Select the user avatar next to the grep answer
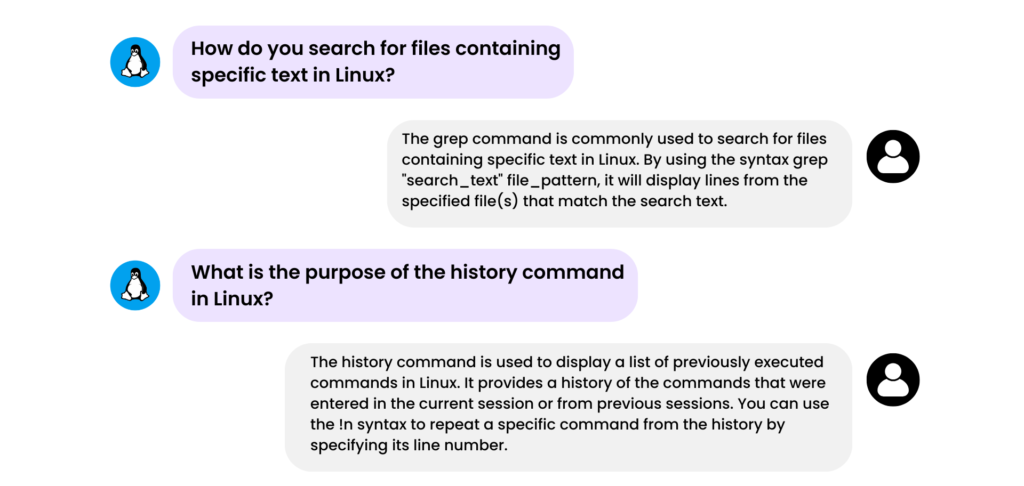Screen dimensions: 1024x486 coord(893,156)
